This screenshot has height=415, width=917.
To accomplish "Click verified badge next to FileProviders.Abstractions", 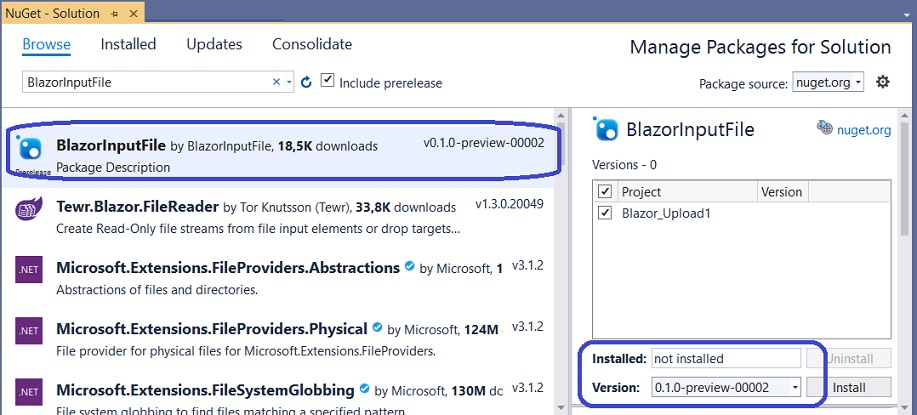I will point(409,267).
